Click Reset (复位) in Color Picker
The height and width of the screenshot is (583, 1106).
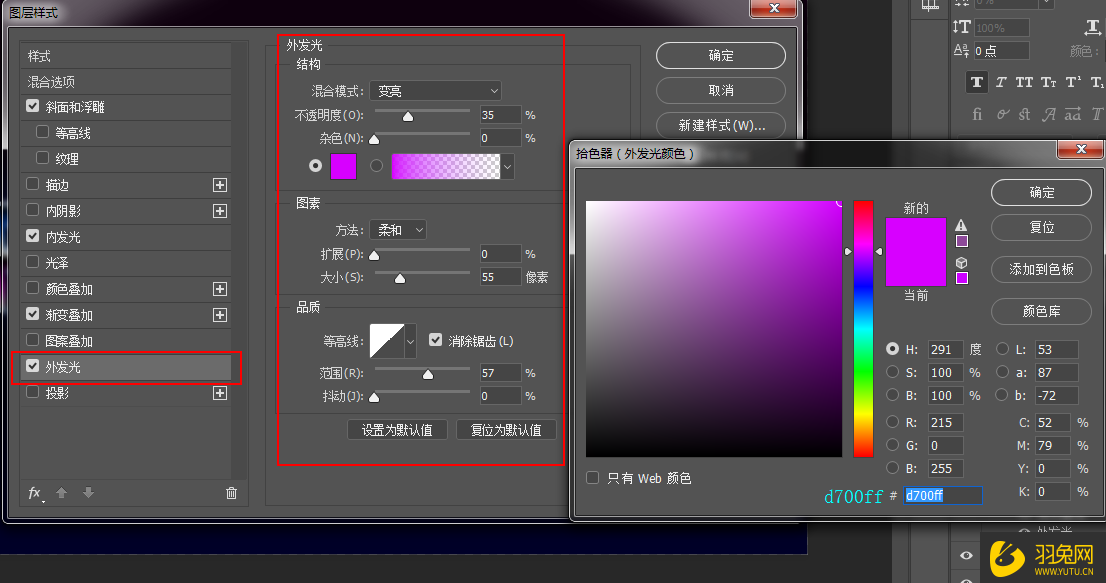click(x=1042, y=228)
